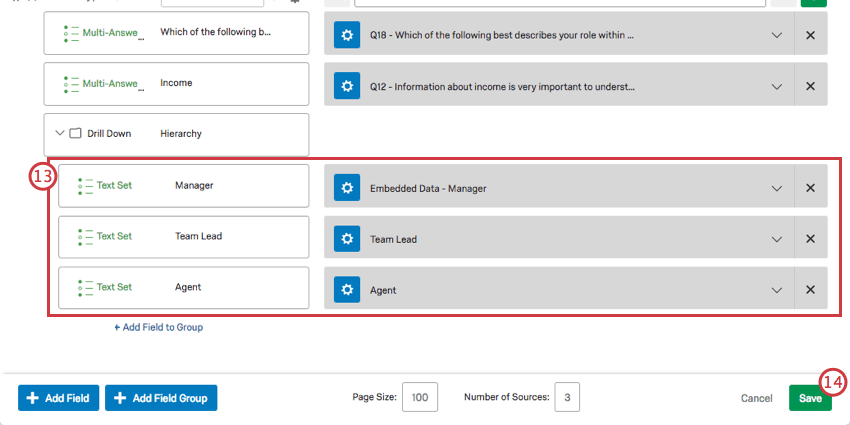Expand dropdown for Q12 income source
The image size is (850, 425).
tap(777, 87)
